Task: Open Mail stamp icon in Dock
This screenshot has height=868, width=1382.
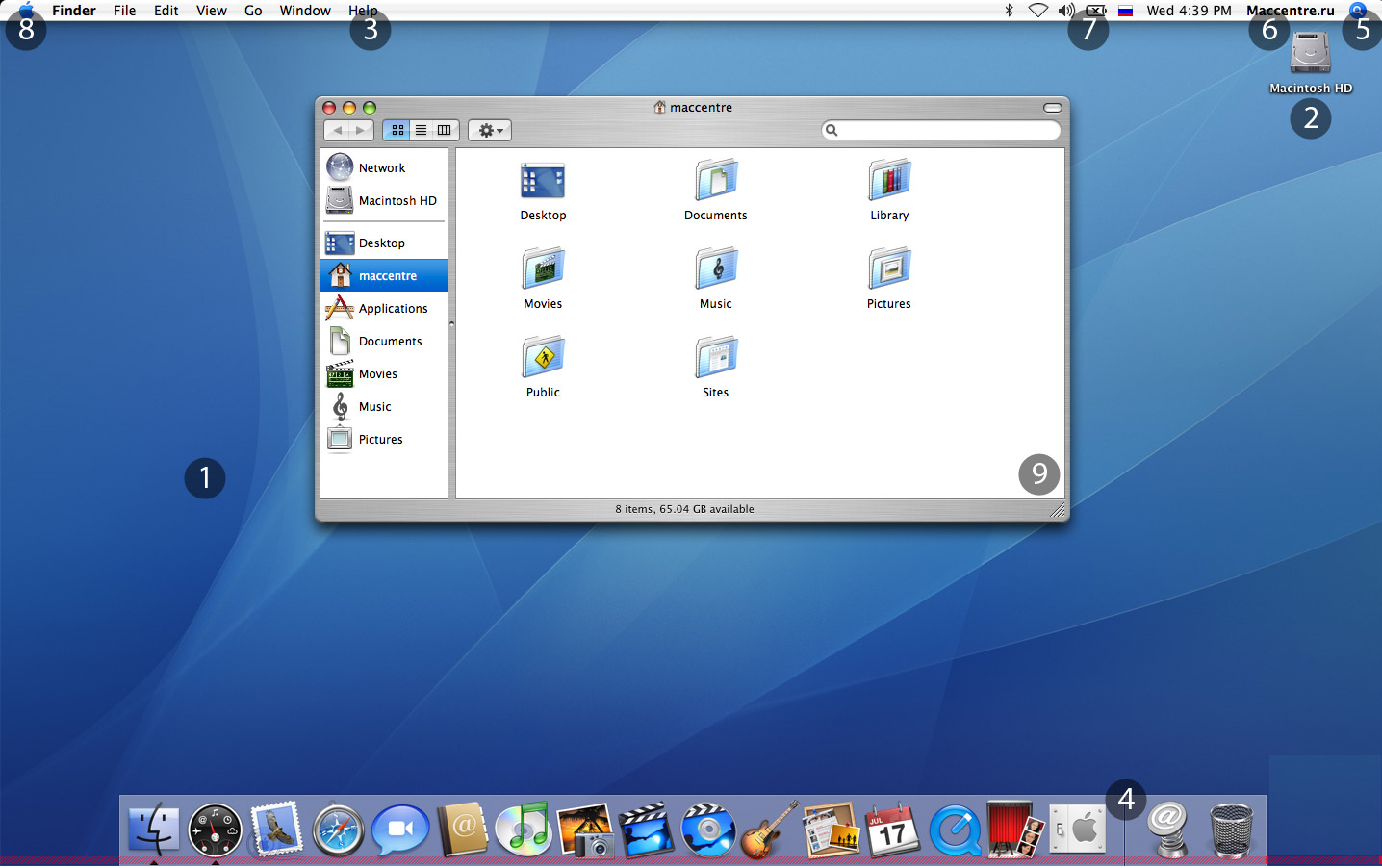Action: coord(276,830)
